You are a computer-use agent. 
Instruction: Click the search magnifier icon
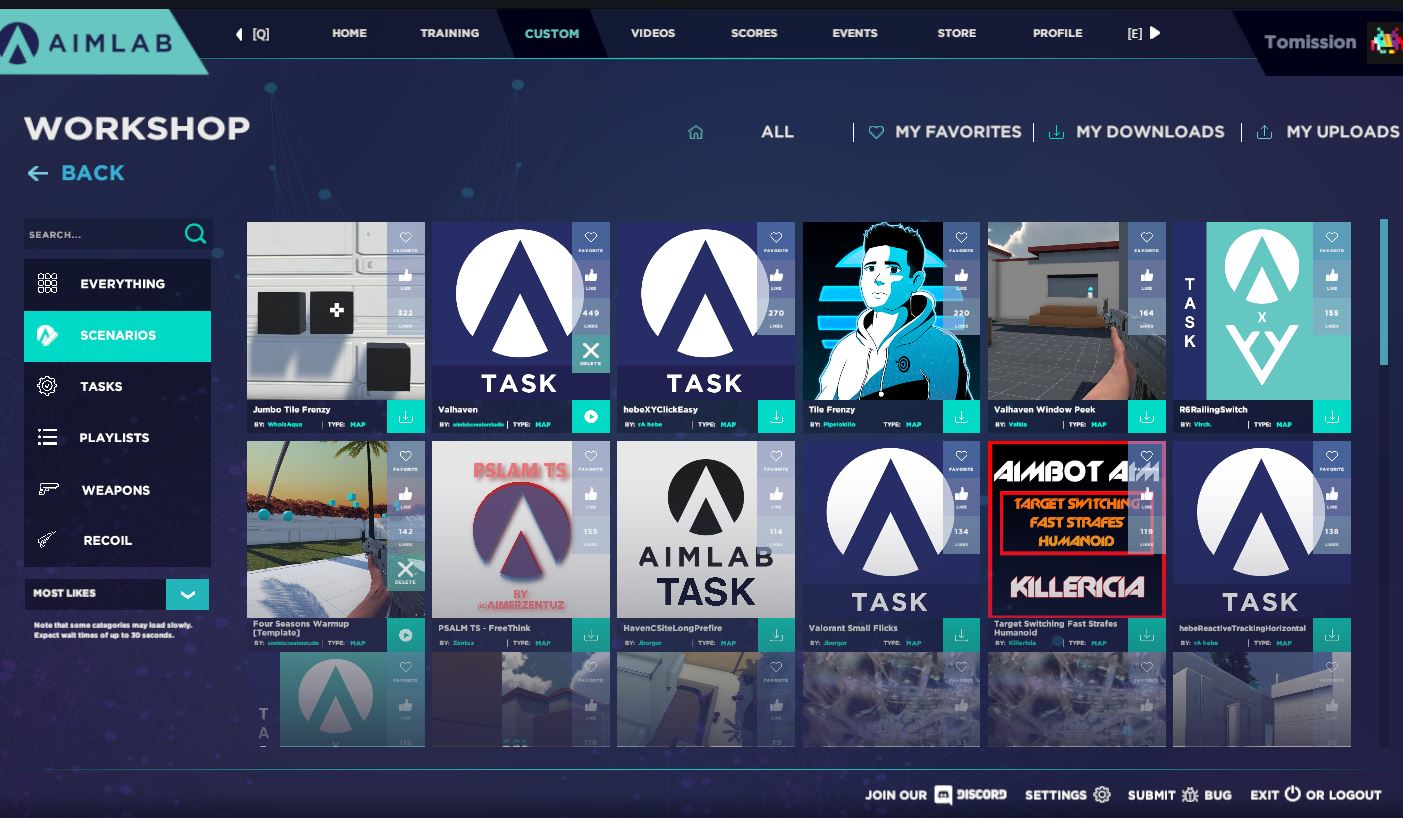coord(195,234)
